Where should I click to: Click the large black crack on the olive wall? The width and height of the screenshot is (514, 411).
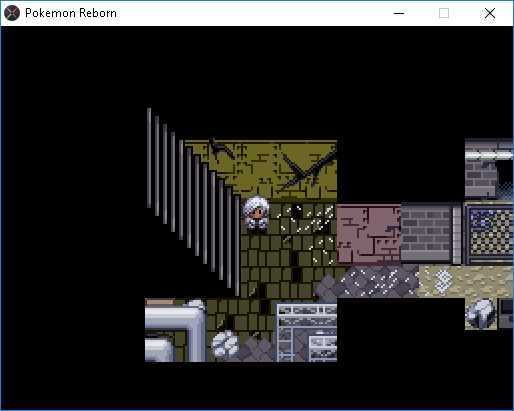[307, 171]
